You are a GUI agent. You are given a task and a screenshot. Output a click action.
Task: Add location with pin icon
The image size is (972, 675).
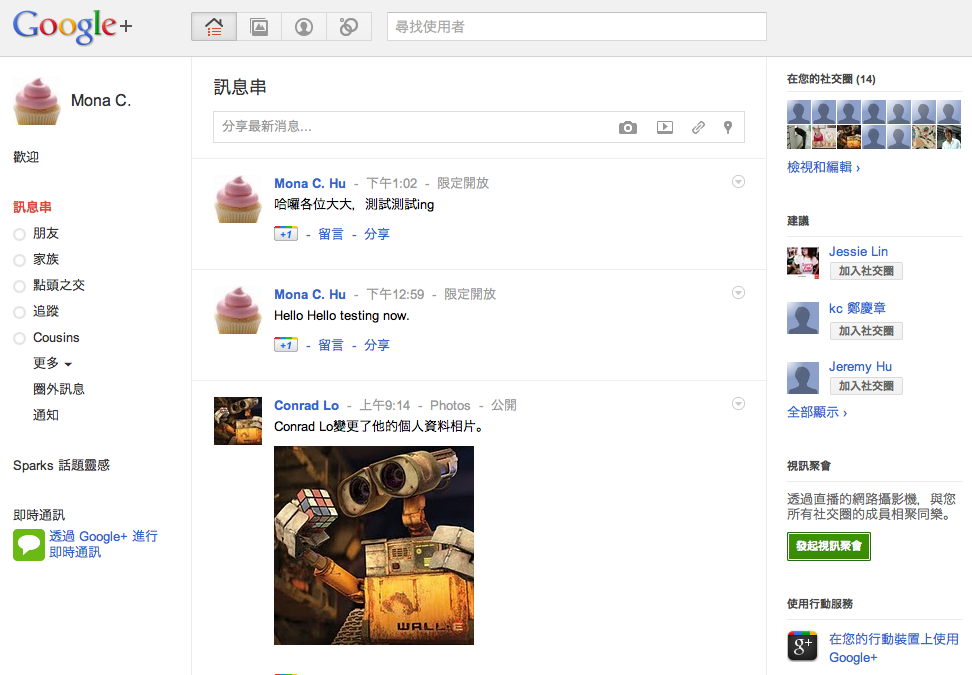coord(728,127)
